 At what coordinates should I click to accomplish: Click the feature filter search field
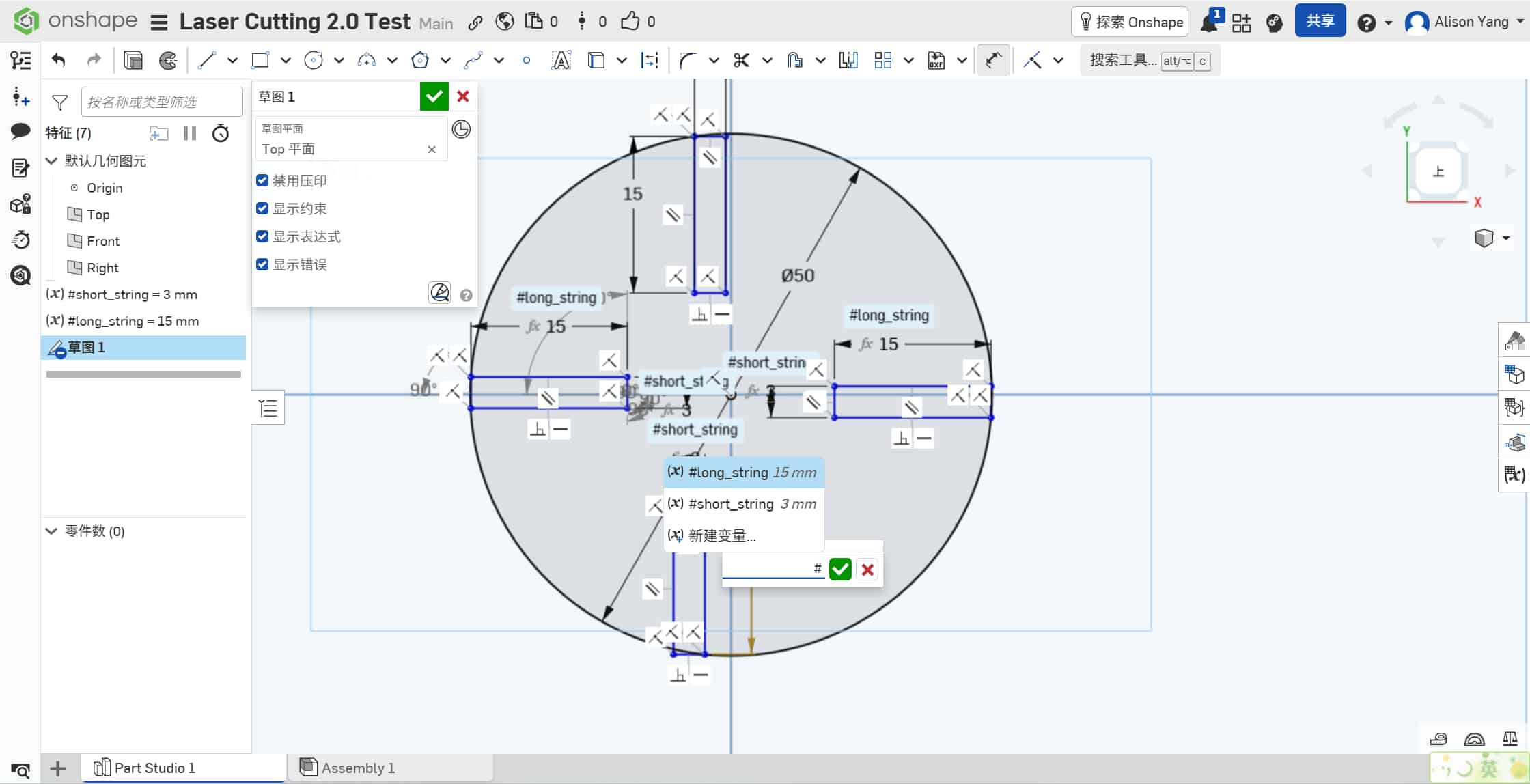(161, 101)
